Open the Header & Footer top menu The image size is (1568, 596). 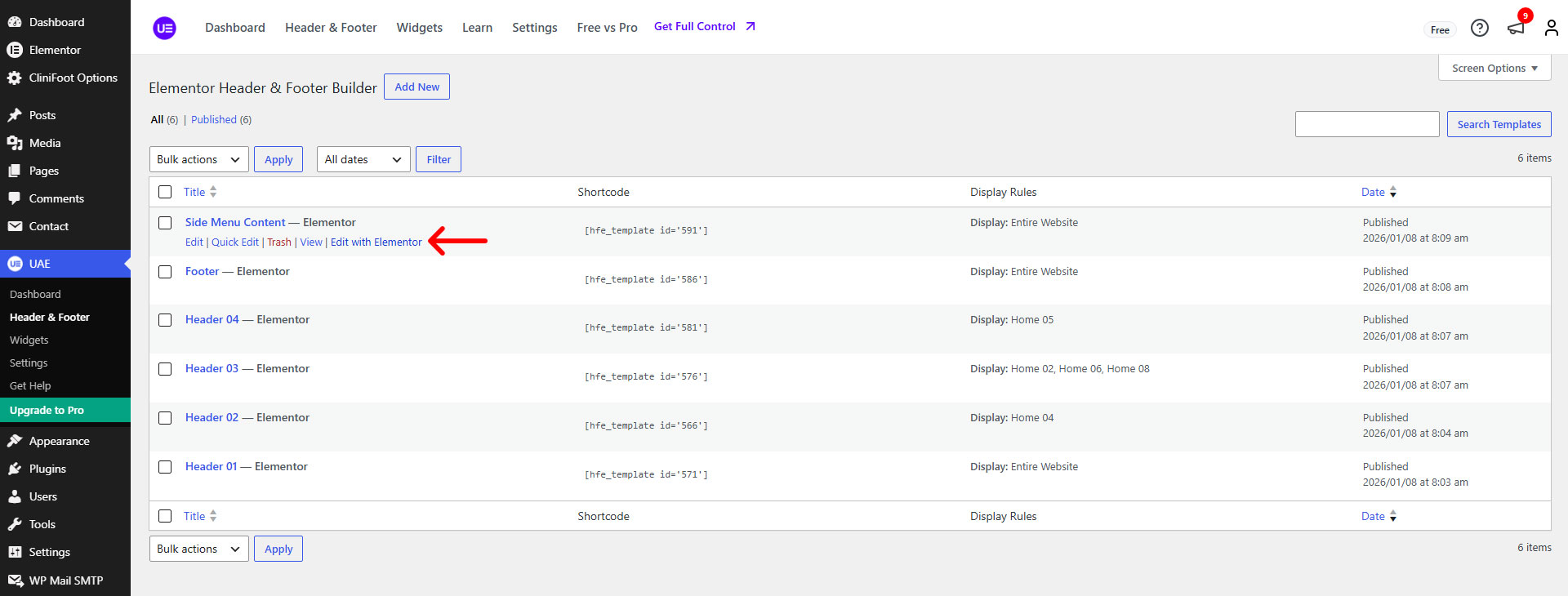tap(331, 28)
